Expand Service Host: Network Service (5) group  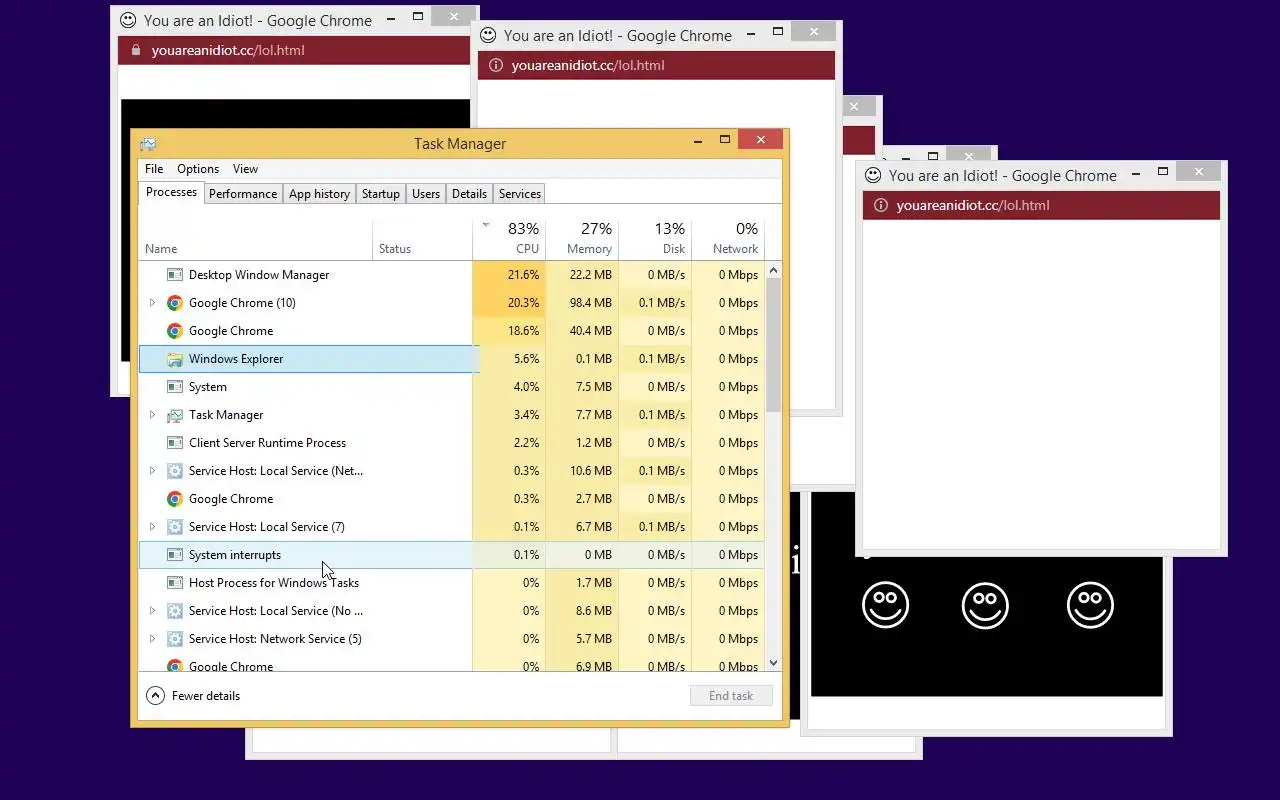[152, 639]
